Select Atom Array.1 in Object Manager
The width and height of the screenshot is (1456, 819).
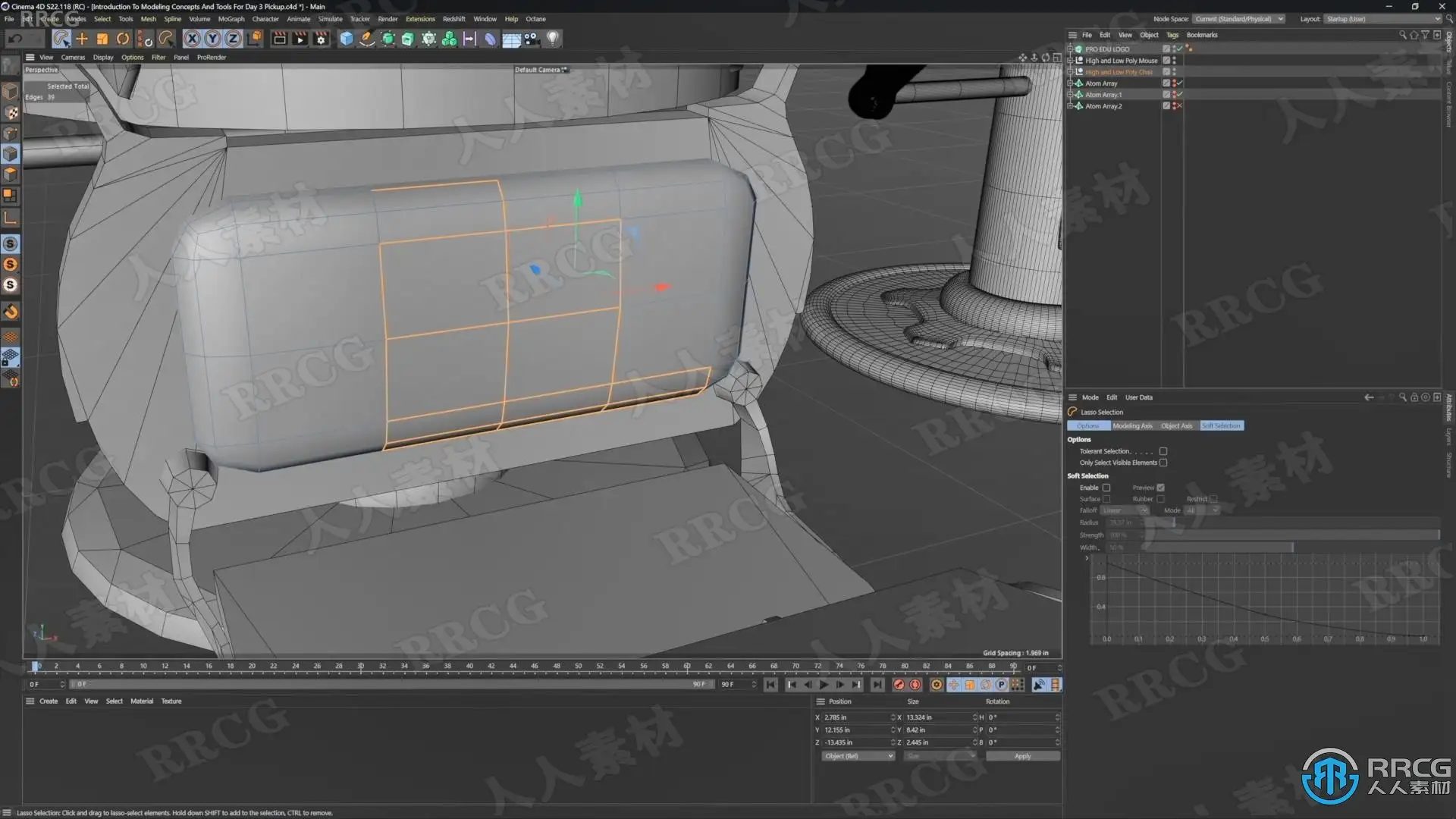pos(1103,95)
